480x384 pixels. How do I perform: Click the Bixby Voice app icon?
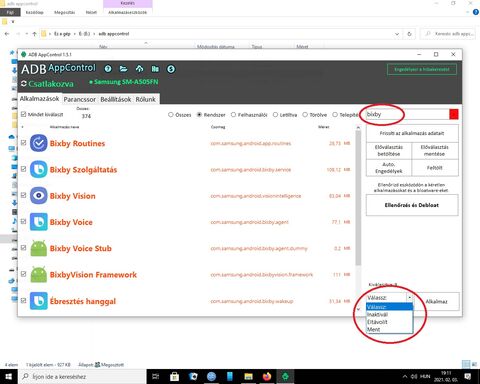[39, 222]
